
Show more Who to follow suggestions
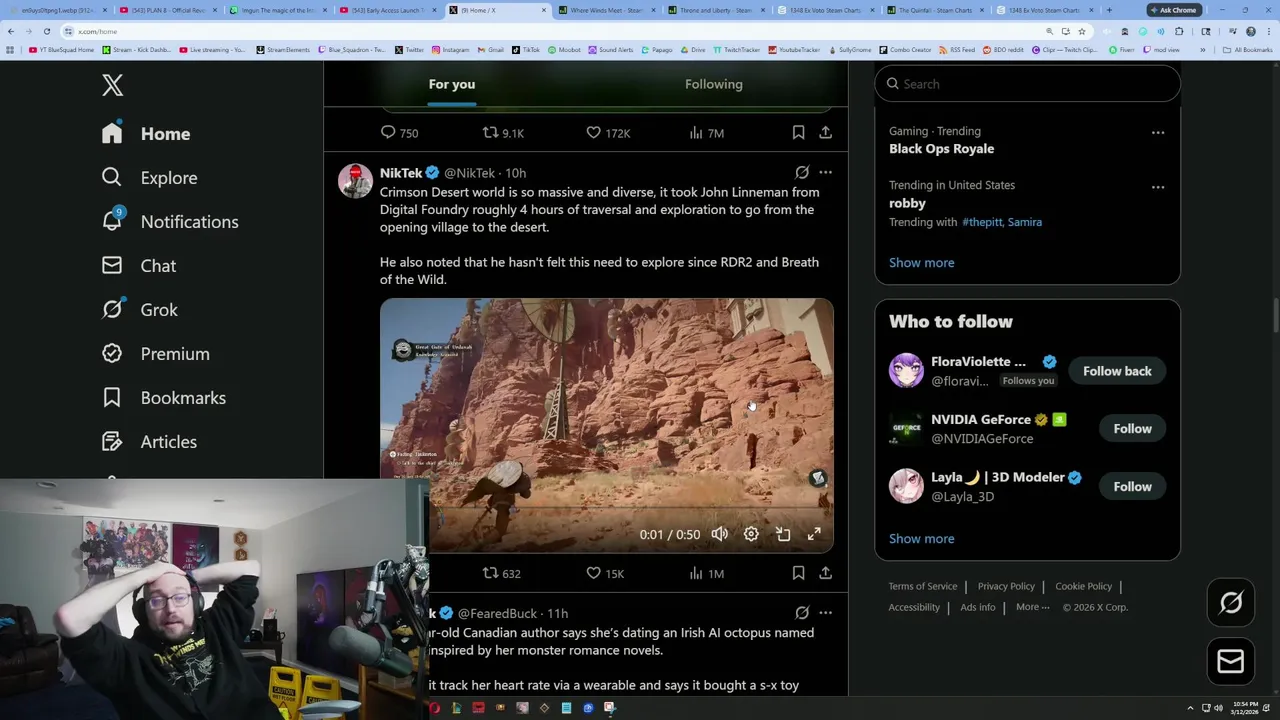(x=921, y=539)
